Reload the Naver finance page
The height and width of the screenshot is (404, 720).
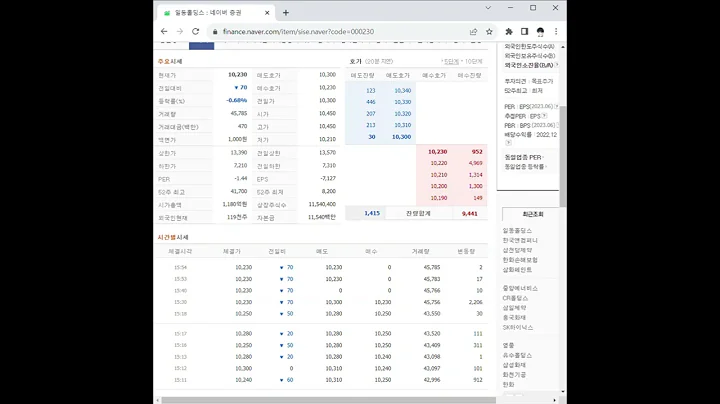(196, 31)
